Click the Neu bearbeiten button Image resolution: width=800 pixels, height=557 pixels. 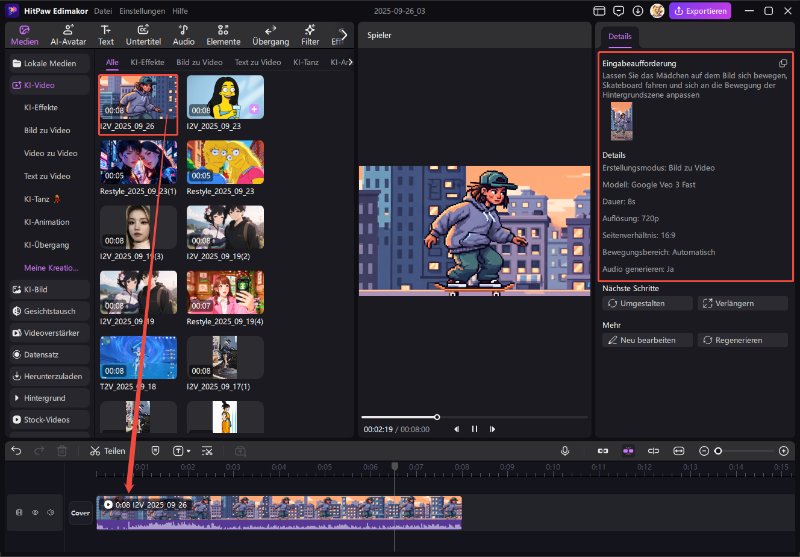(647, 340)
